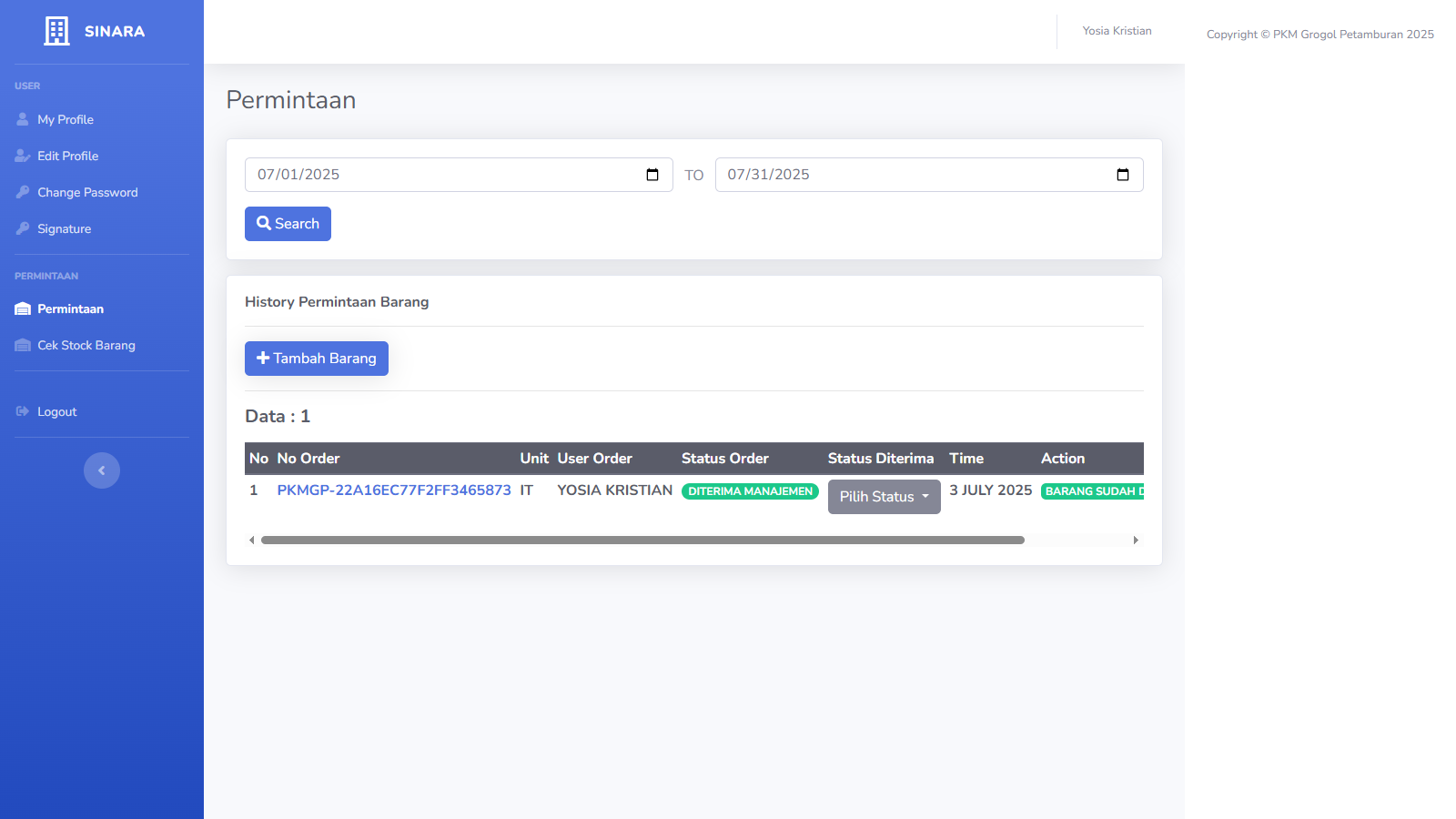Select Permintaan in the sidebar
The width and height of the screenshot is (1456, 819).
70,308
